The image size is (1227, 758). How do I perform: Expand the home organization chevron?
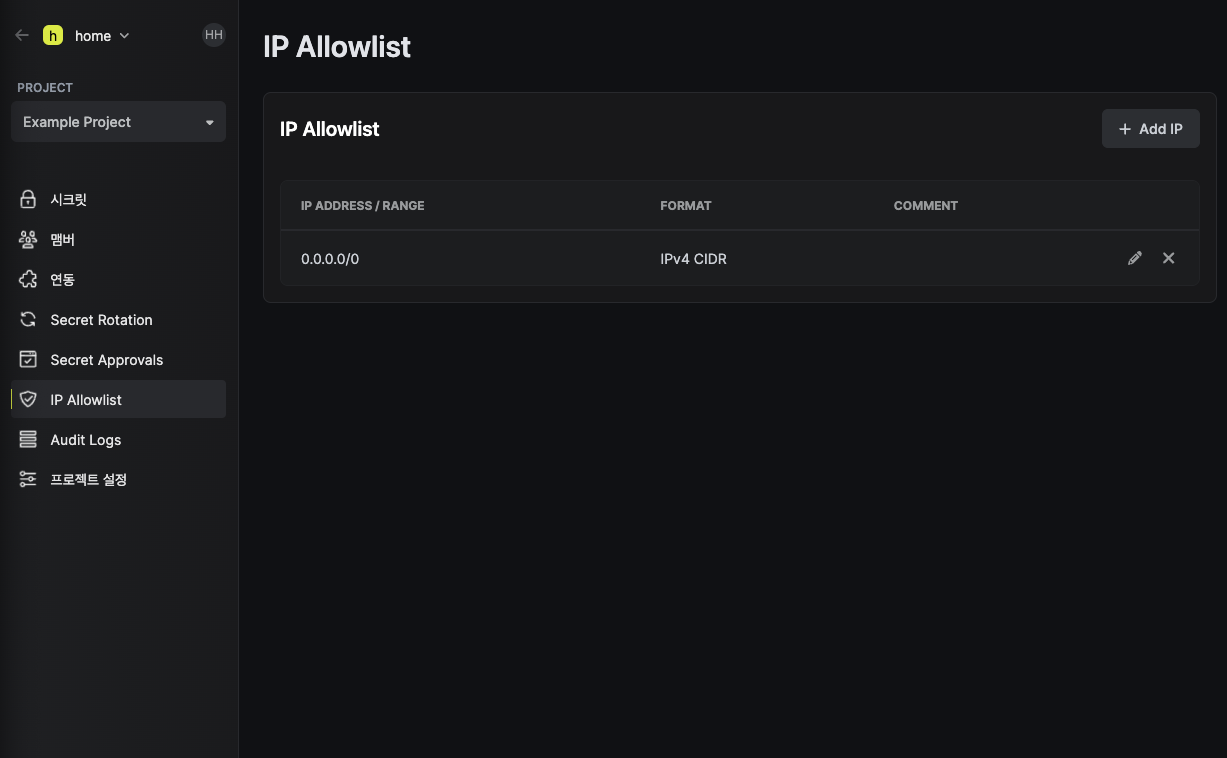pos(124,36)
